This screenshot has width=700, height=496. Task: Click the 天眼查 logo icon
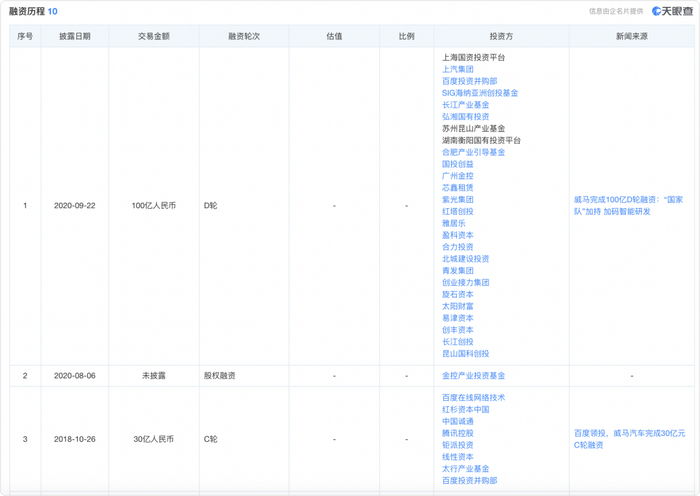(x=673, y=11)
